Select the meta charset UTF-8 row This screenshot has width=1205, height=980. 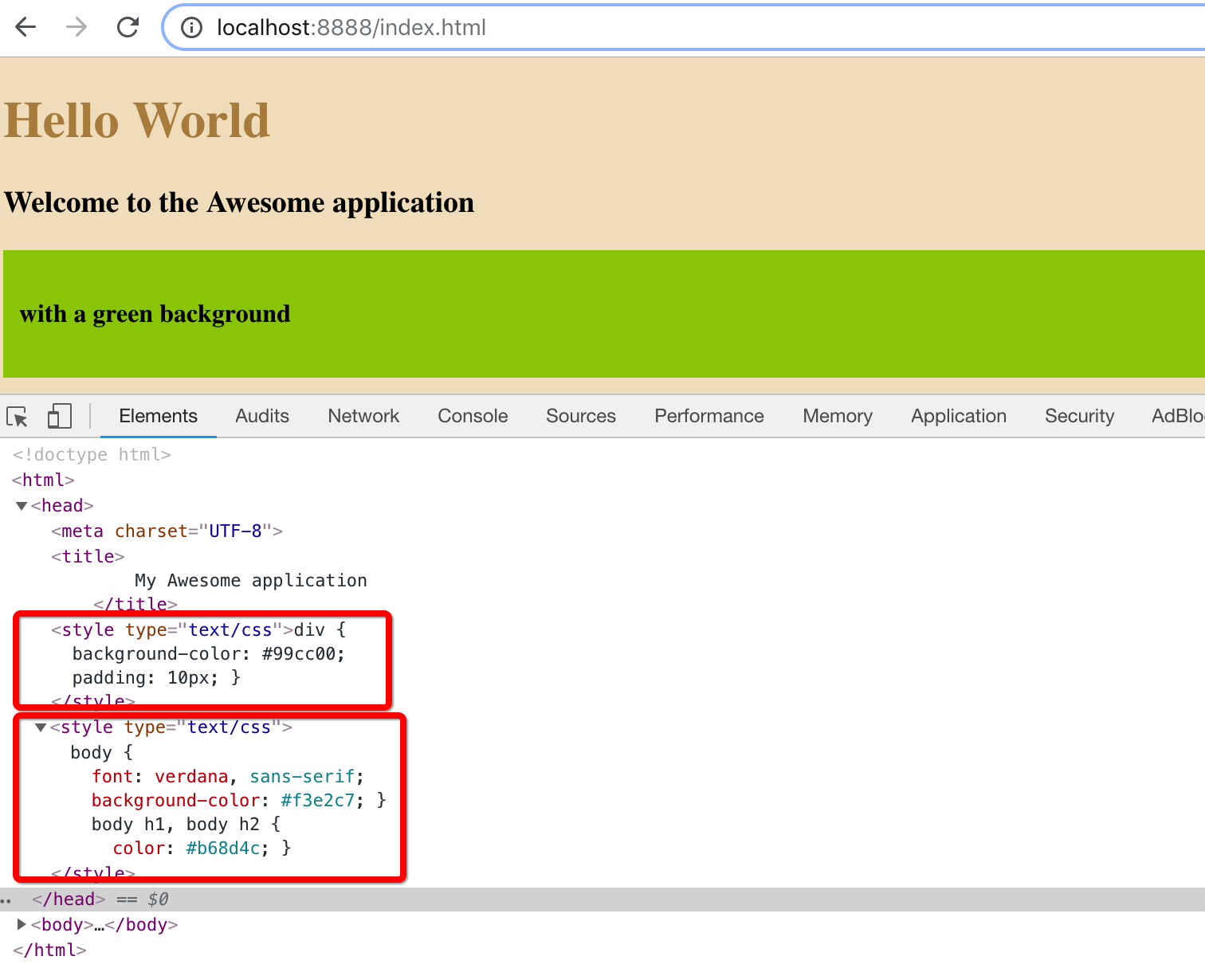(x=167, y=531)
